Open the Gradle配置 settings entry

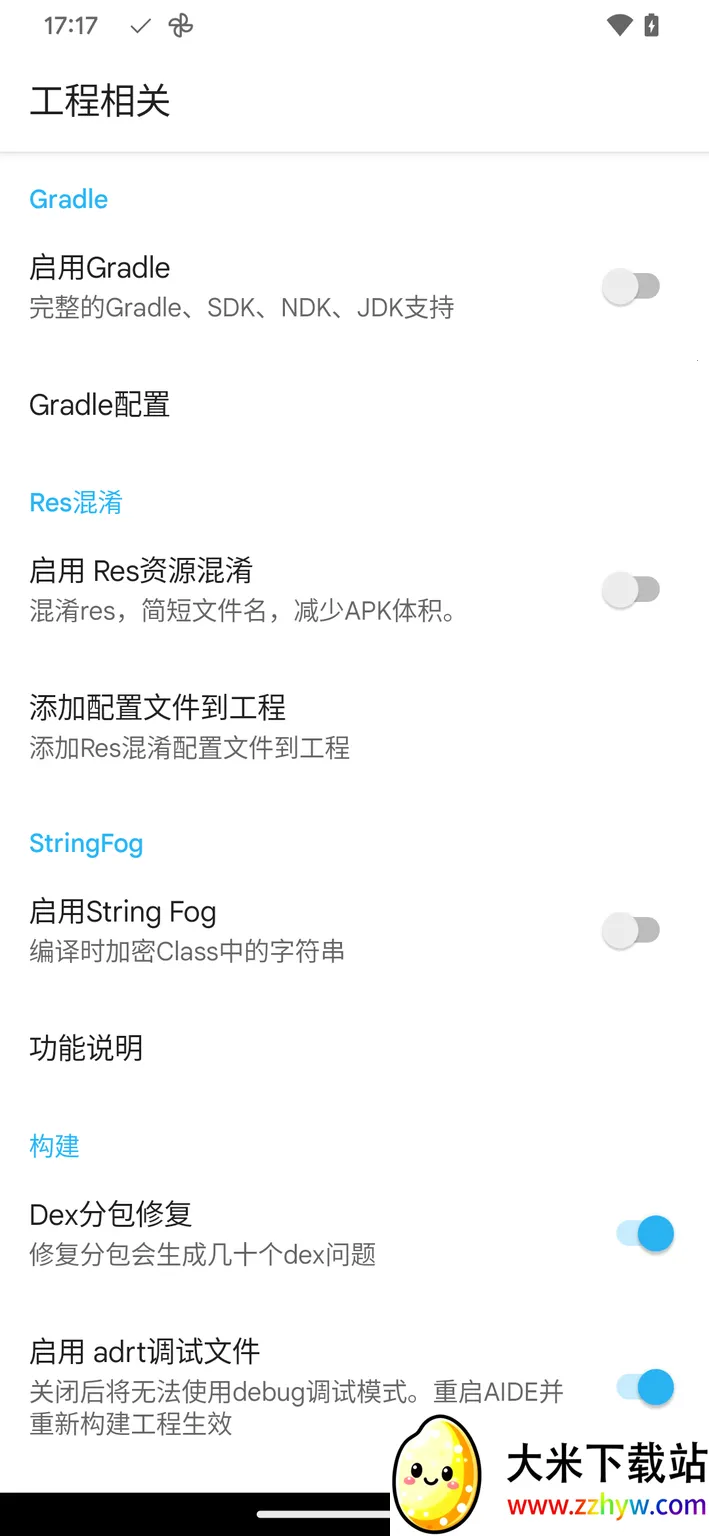point(99,404)
